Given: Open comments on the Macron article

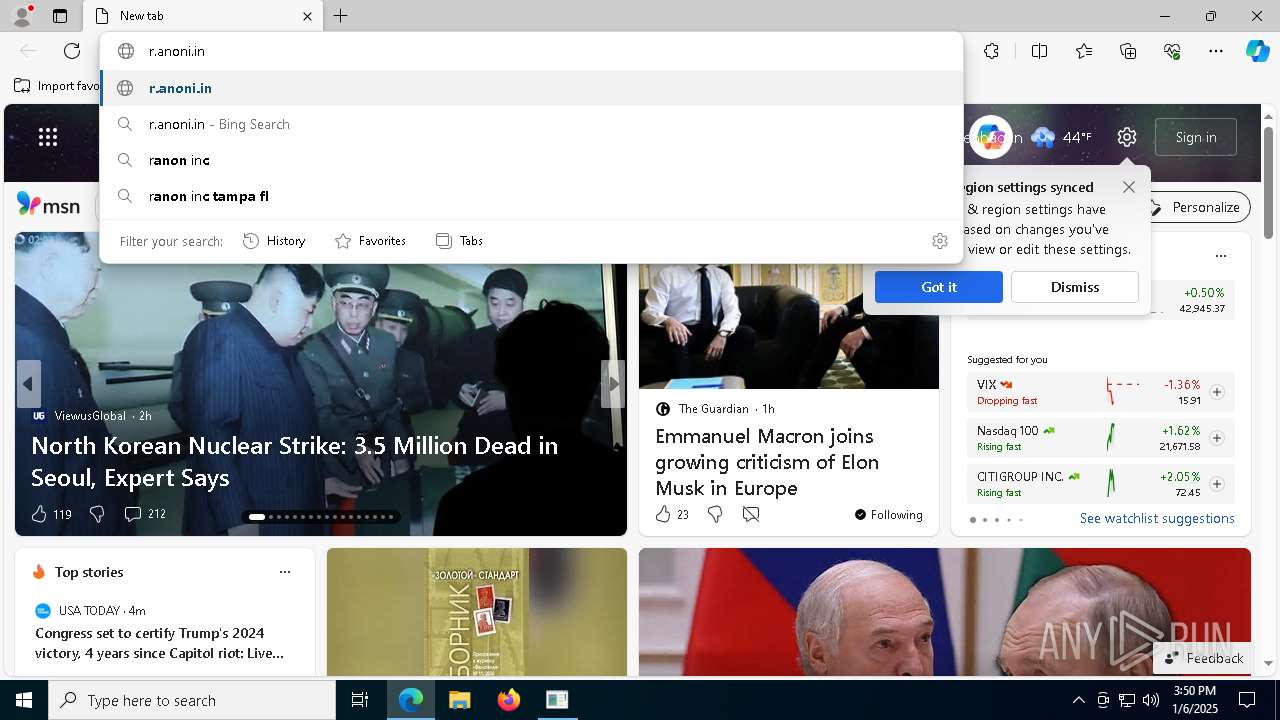Looking at the screenshot, I should click(x=751, y=514).
